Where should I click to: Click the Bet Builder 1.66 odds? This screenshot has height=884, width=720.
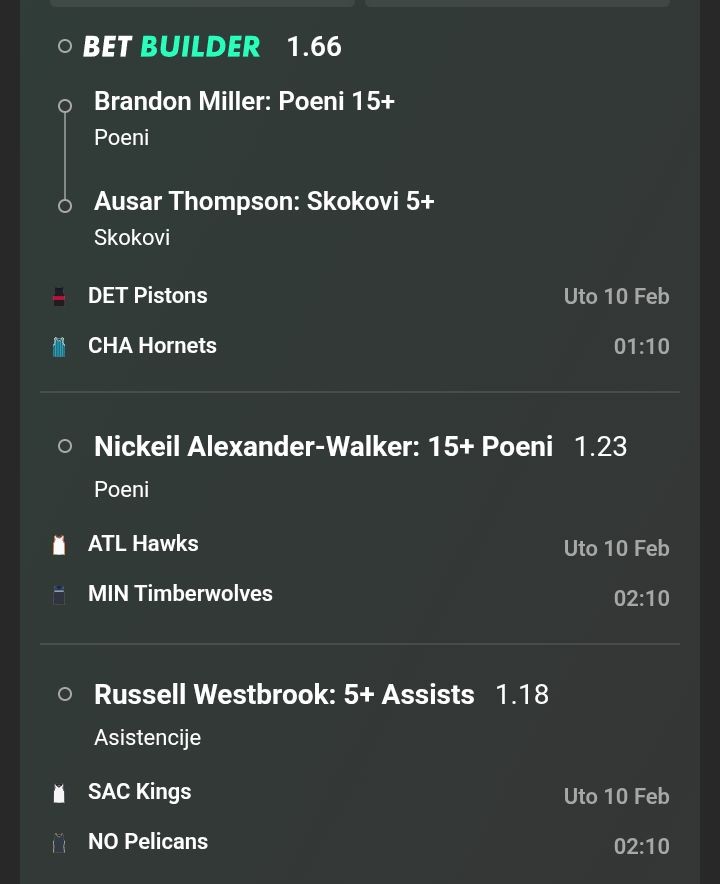314,46
